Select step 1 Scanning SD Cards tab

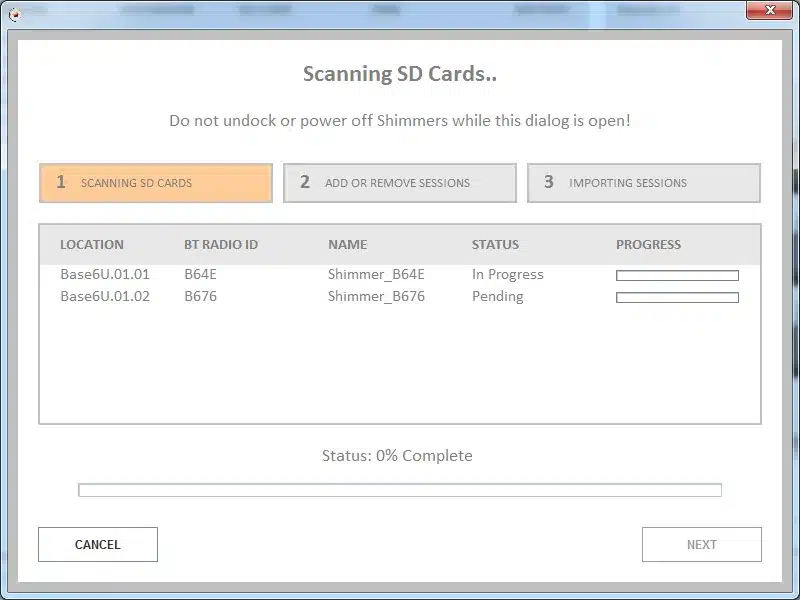click(x=156, y=183)
